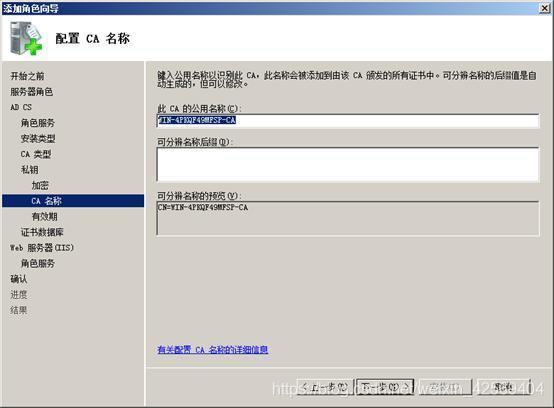554x408 pixels.
Task: Select Web 服务器(IIS) in sidebar
Action: (42, 248)
